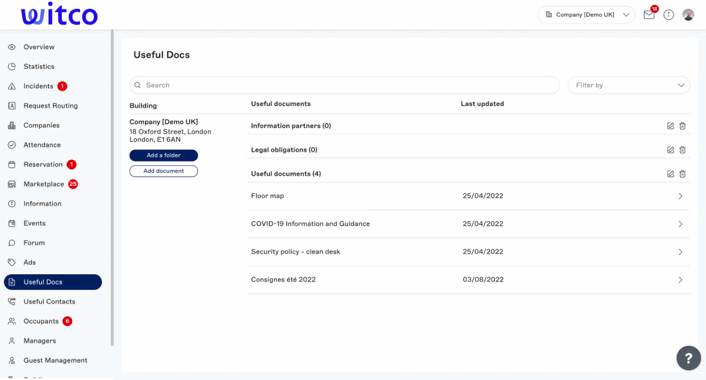Open the Events menu item

click(34, 223)
